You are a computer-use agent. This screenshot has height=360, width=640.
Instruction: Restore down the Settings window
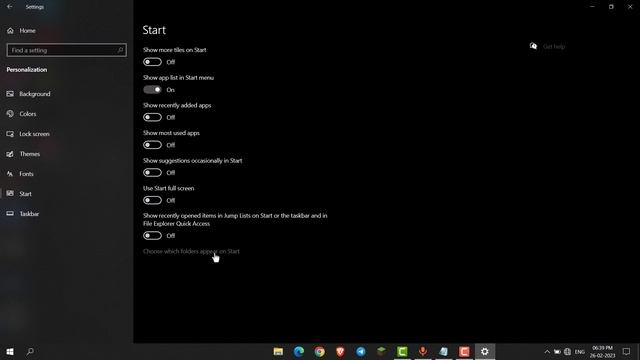[x=611, y=7]
